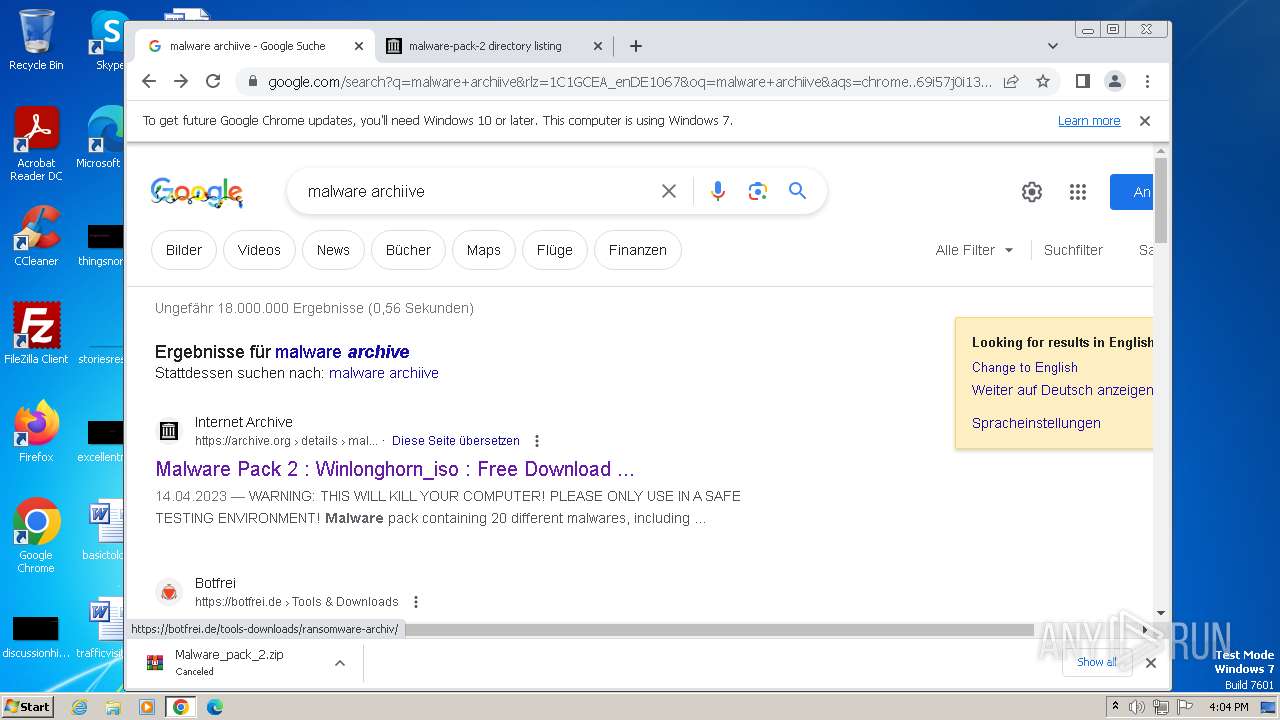Switch to the malware-pack-2 directory listing tab
1280x720 pixels.
point(485,46)
